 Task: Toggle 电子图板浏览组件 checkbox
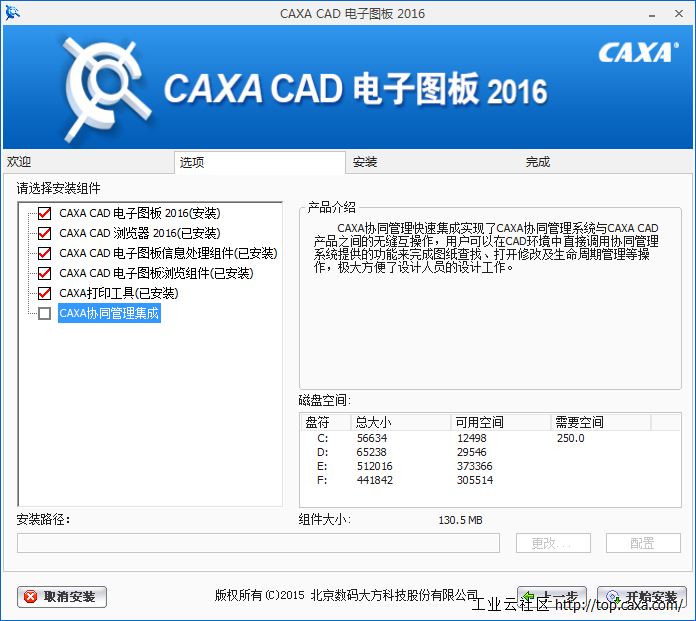tap(44, 273)
